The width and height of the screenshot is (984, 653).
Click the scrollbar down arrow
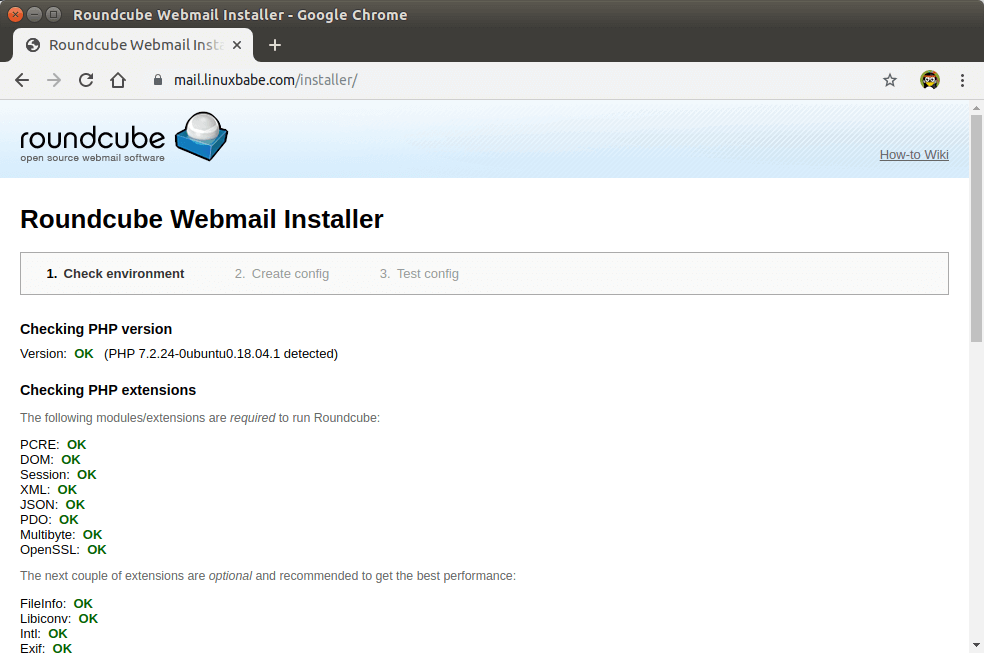(x=976, y=645)
